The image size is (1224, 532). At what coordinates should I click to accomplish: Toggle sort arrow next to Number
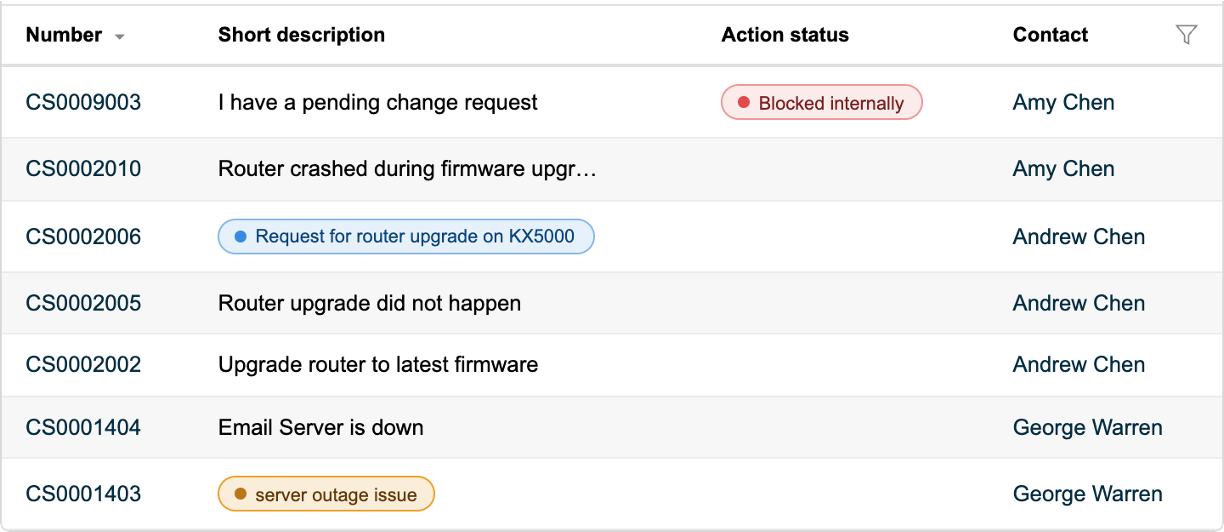[120, 37]
